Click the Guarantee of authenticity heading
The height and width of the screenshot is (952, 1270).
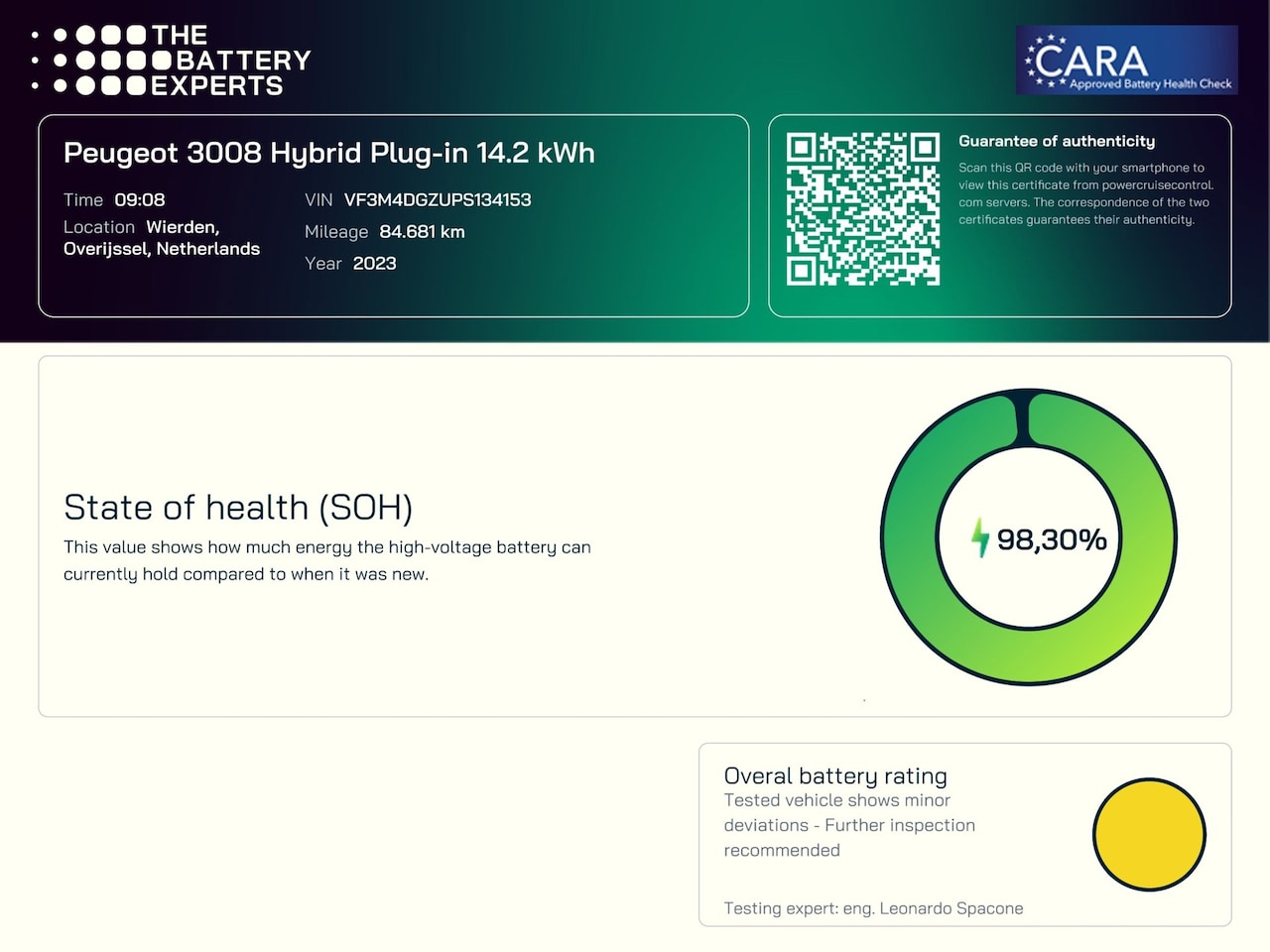(1057, 141)
